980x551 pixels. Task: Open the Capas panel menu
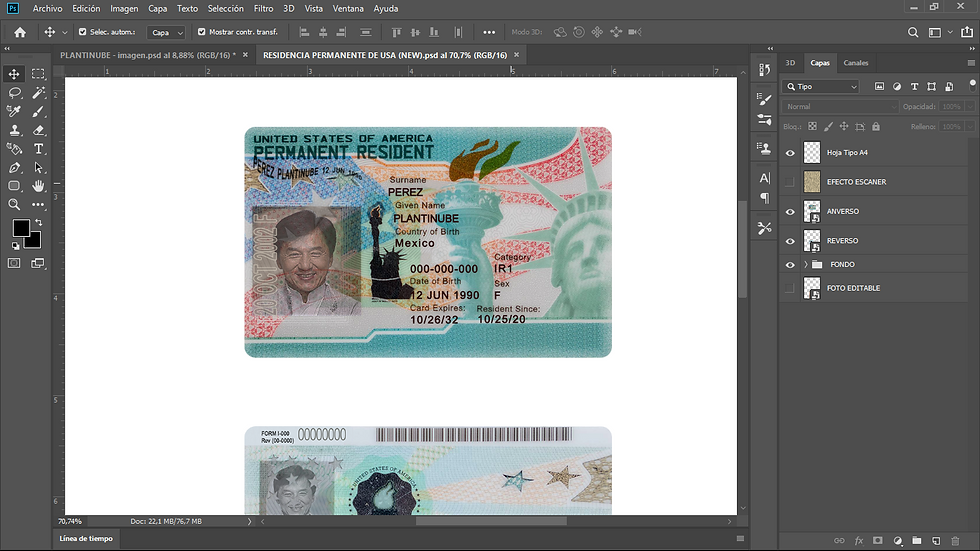(x=971, y=62)
